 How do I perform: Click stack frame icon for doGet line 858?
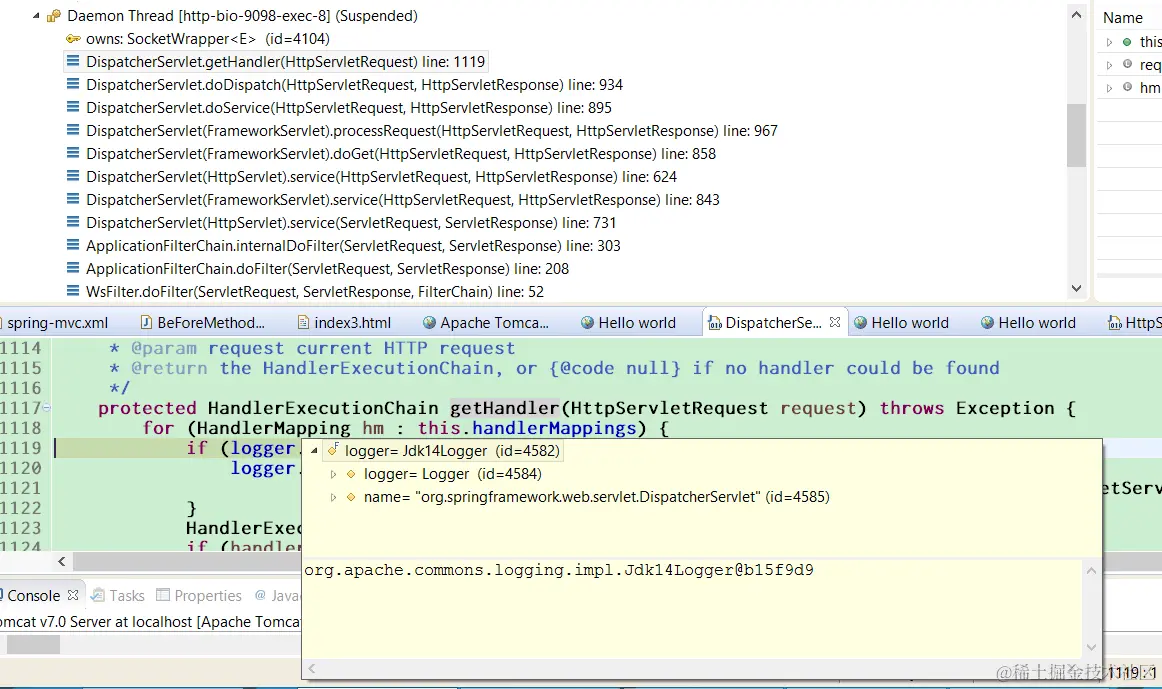pos(73,153)
